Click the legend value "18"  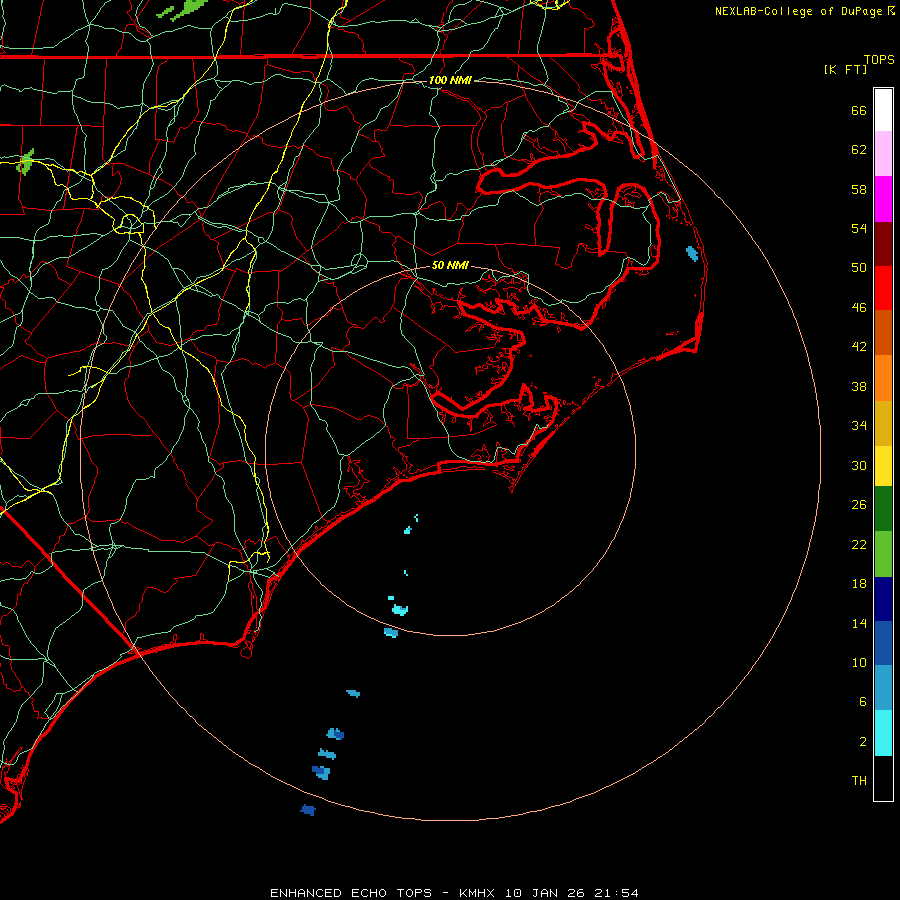pos(859,584)
